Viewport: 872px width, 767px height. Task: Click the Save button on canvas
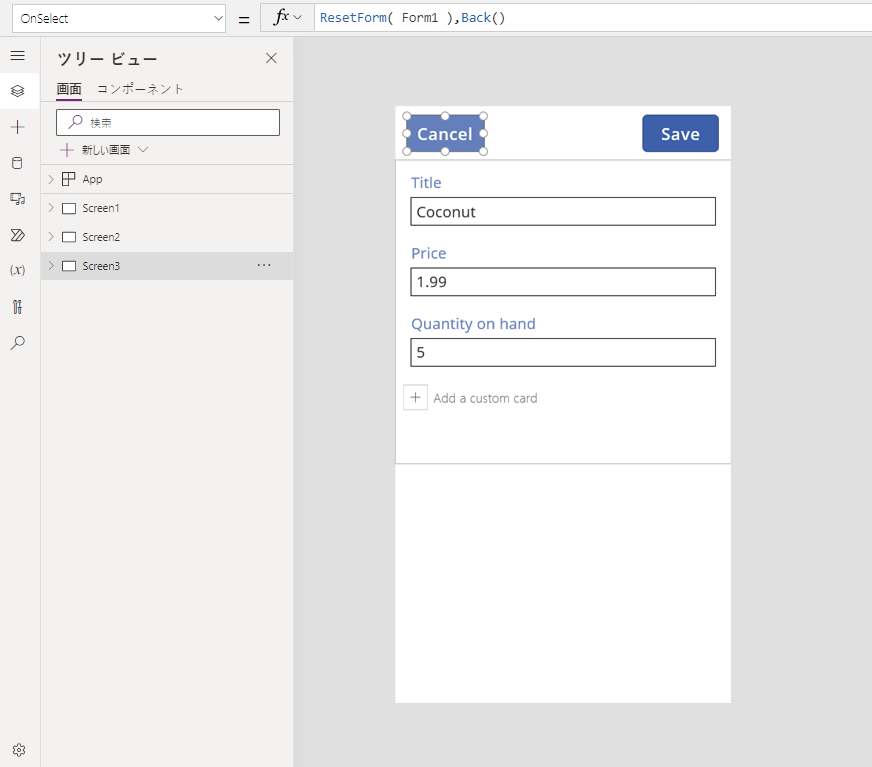coord(680,133)
